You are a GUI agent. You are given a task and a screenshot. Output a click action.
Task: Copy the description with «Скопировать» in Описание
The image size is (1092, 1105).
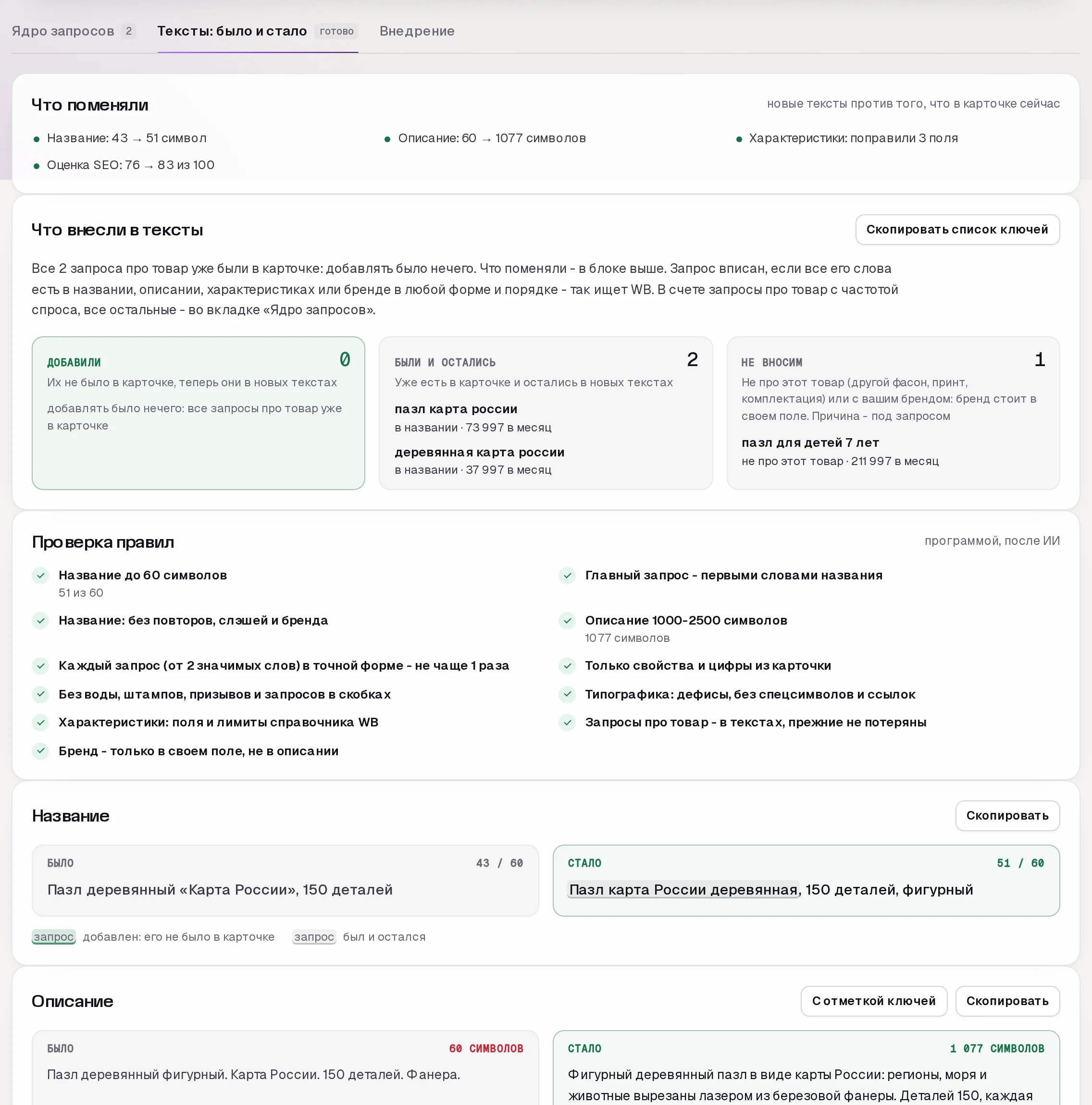point(1007,1001)
